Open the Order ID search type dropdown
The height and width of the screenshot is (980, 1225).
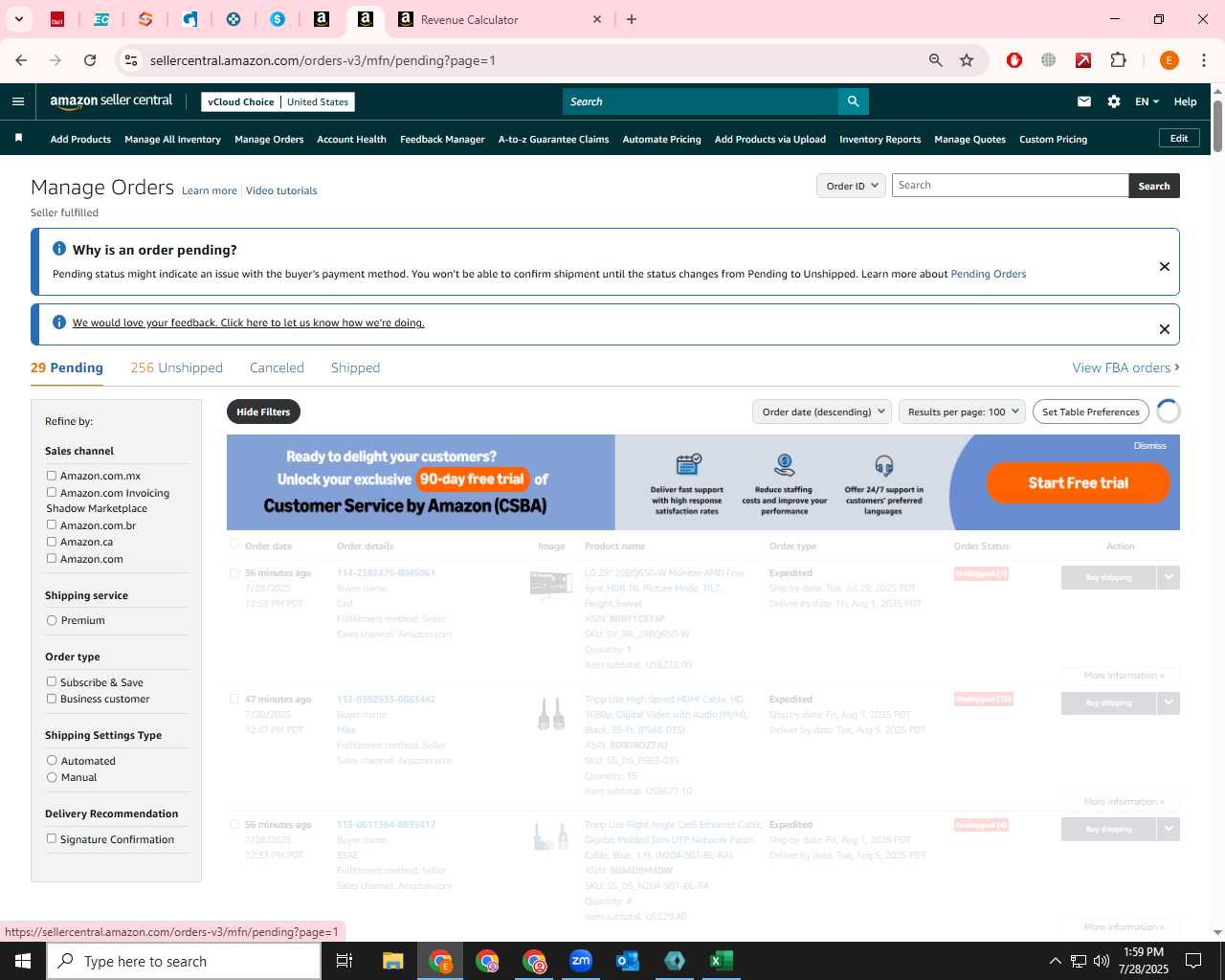tap(851, 186)
